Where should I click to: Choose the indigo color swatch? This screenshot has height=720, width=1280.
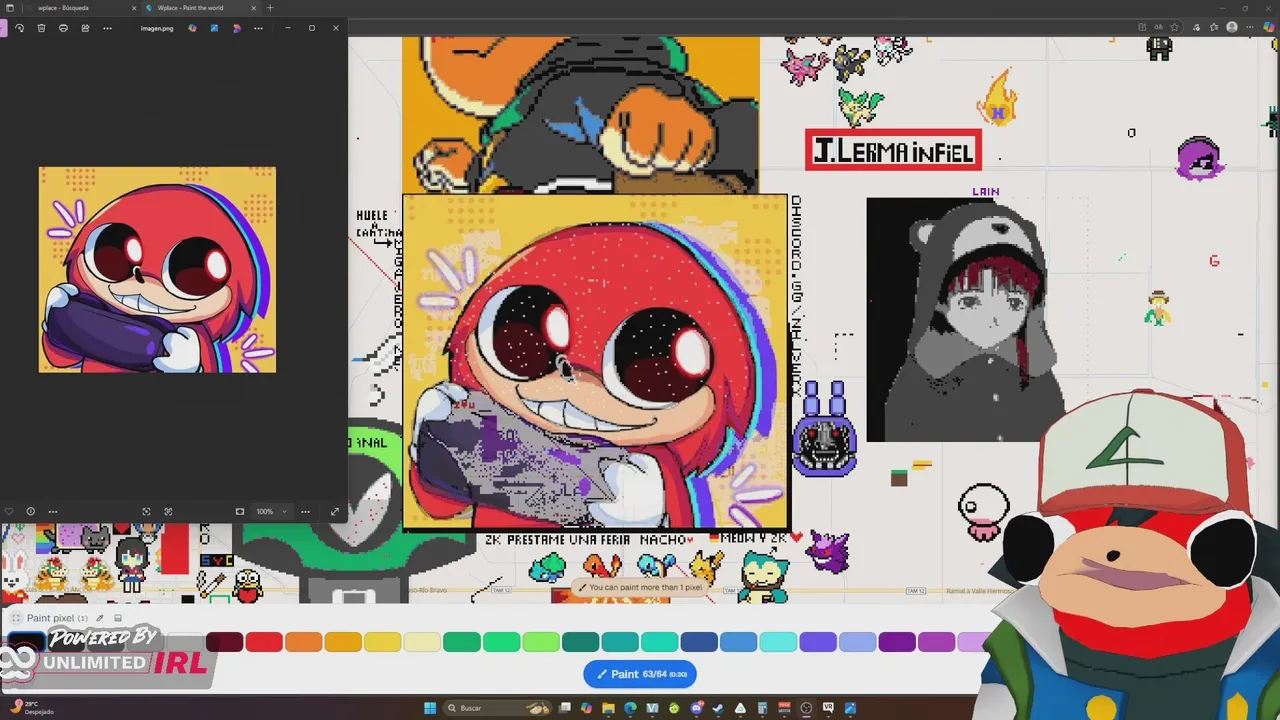pos(818,642)
